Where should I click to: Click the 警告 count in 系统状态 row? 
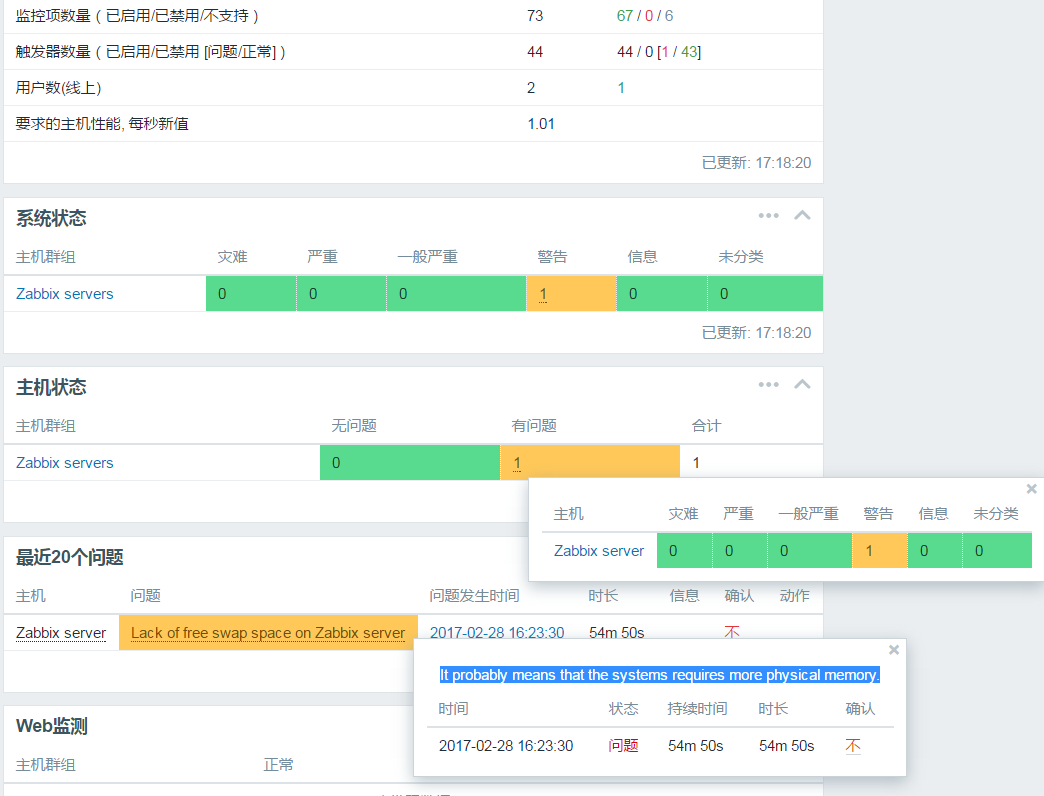point(543,294)
